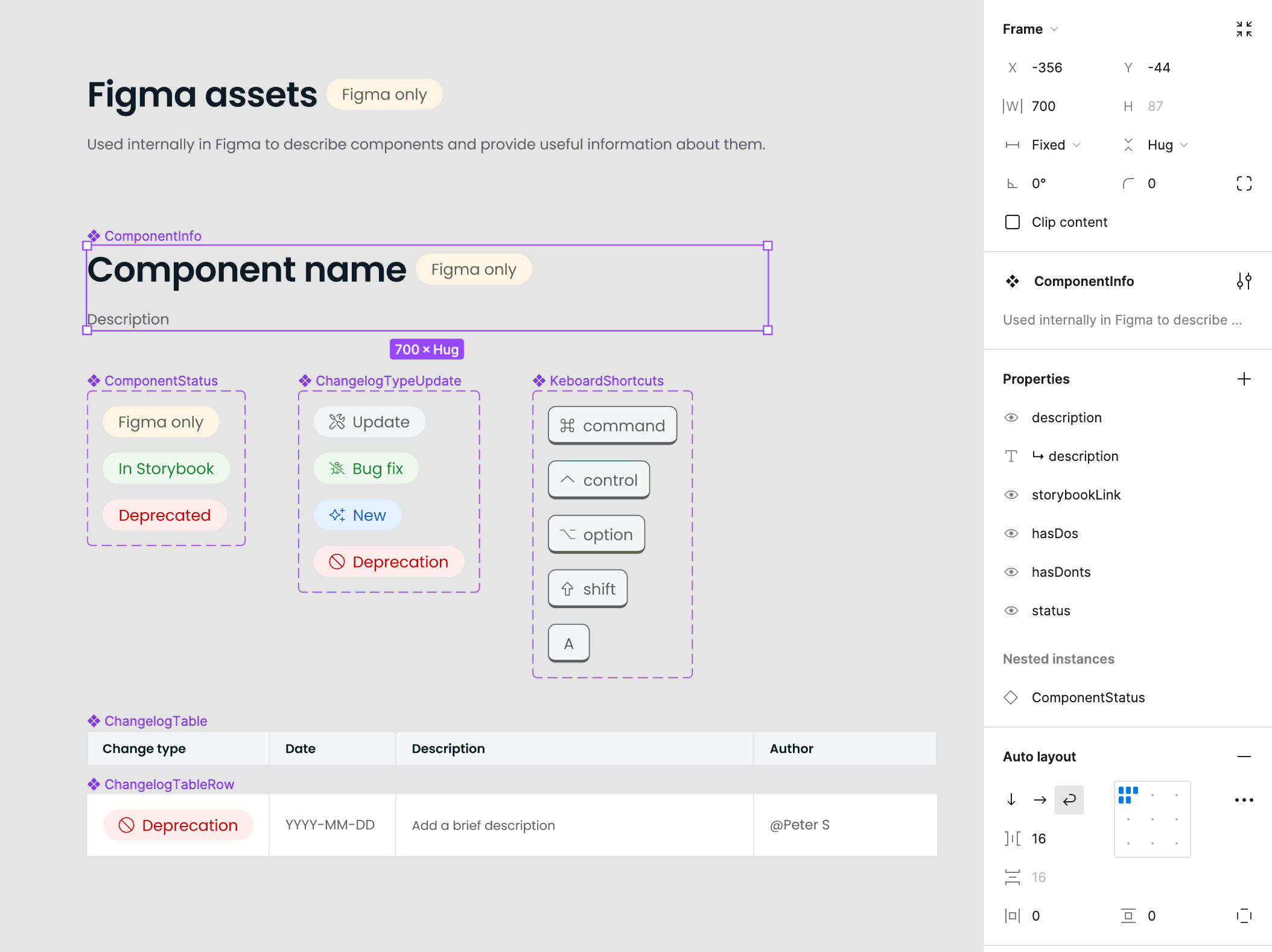Viewport: 1272px width, 952px height.
Task: Edit the width value 700
Action: click(x=1043, y=106)
